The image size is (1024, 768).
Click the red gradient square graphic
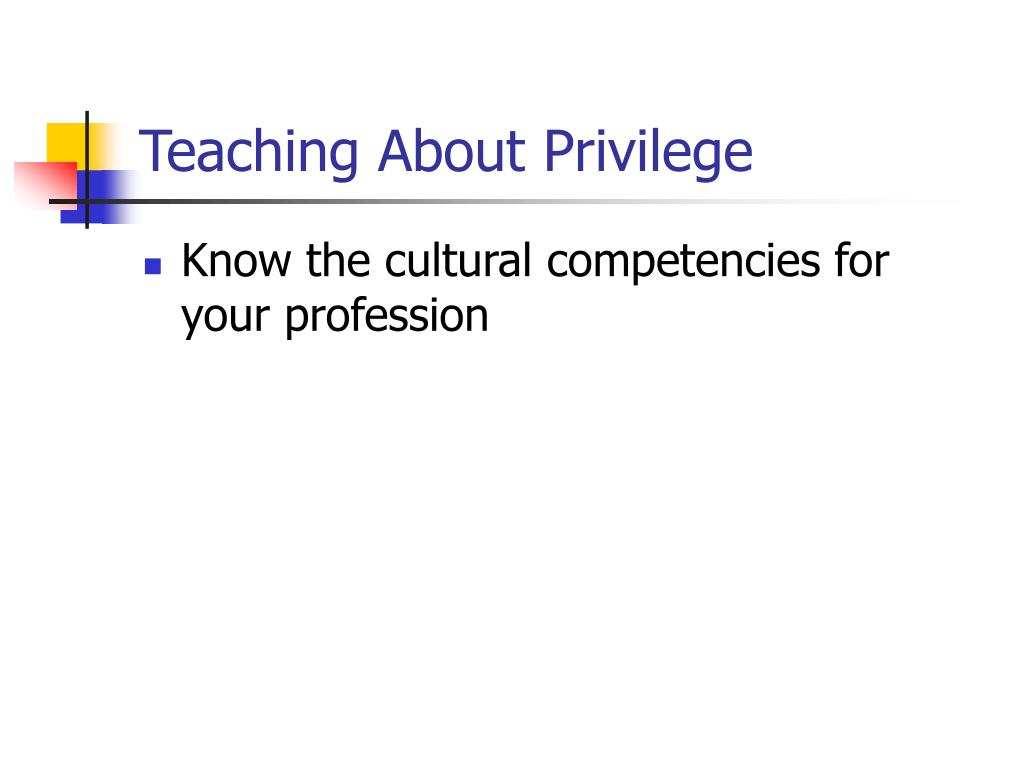coord(46,185)
